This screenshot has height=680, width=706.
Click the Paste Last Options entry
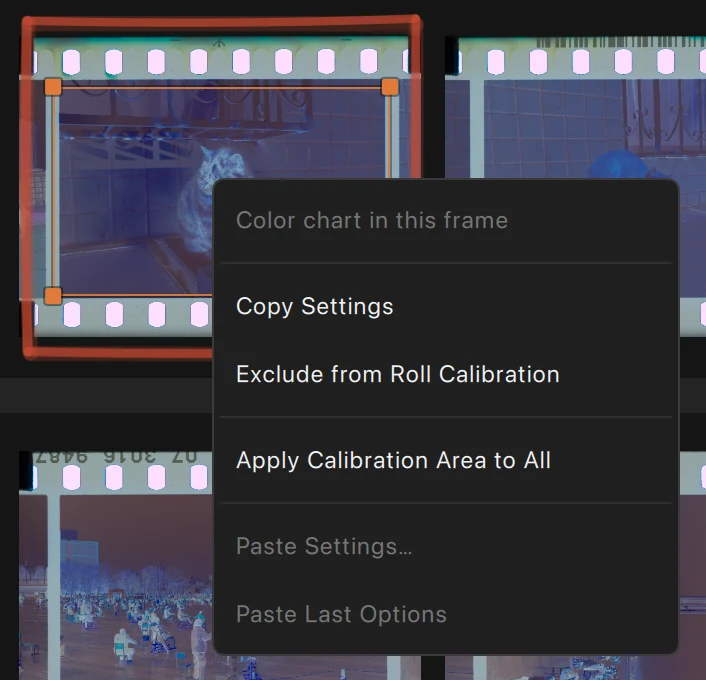point(446,615)
